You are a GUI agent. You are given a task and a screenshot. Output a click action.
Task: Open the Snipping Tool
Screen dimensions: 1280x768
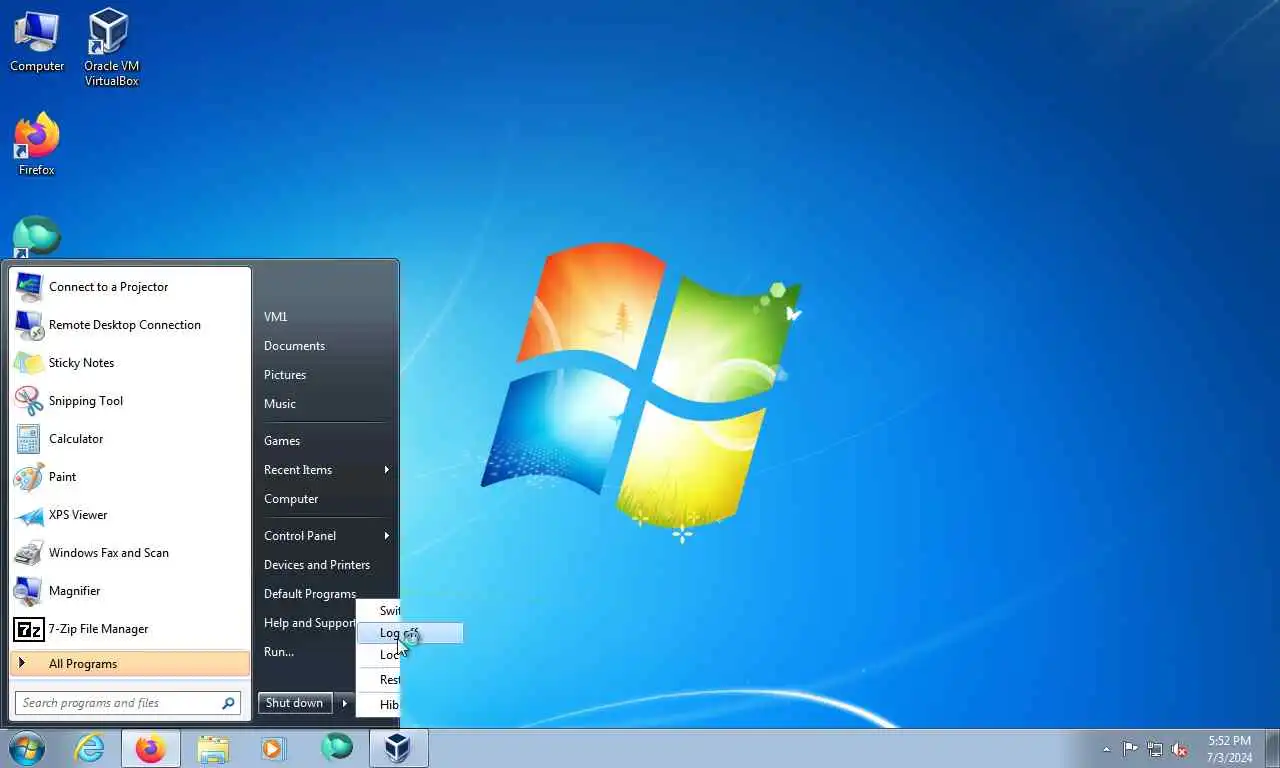coord(130,401)
